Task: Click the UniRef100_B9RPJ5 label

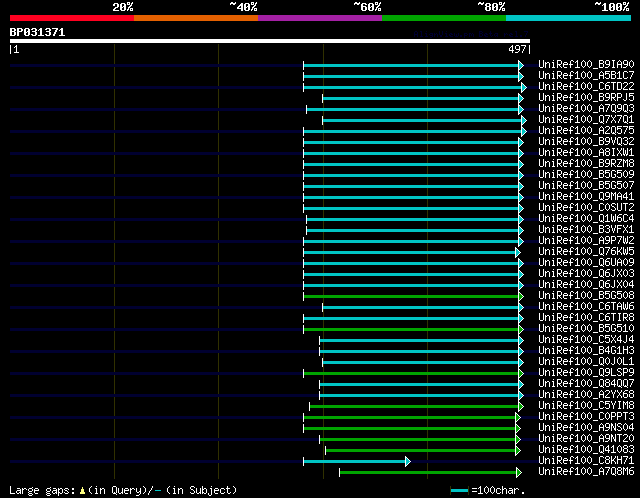Action: point(586,98)
